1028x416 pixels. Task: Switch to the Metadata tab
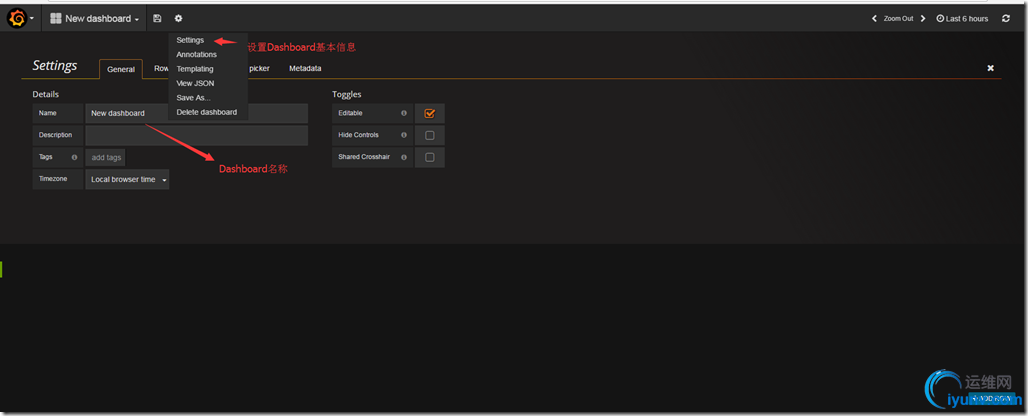point(306,69)
